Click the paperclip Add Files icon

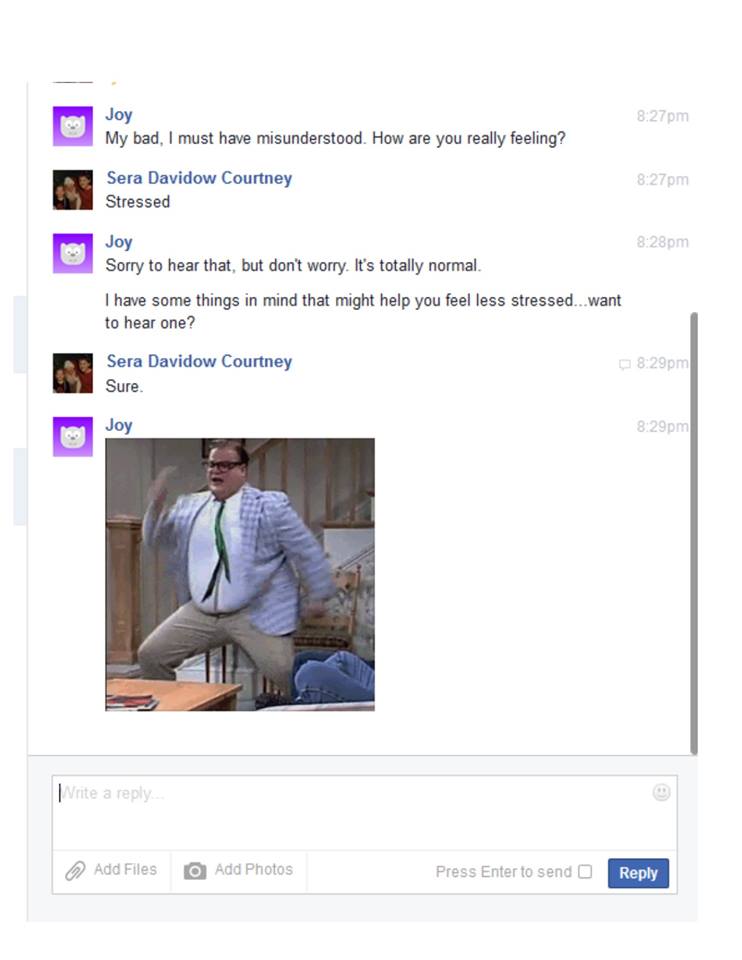[x=75, y=871]
